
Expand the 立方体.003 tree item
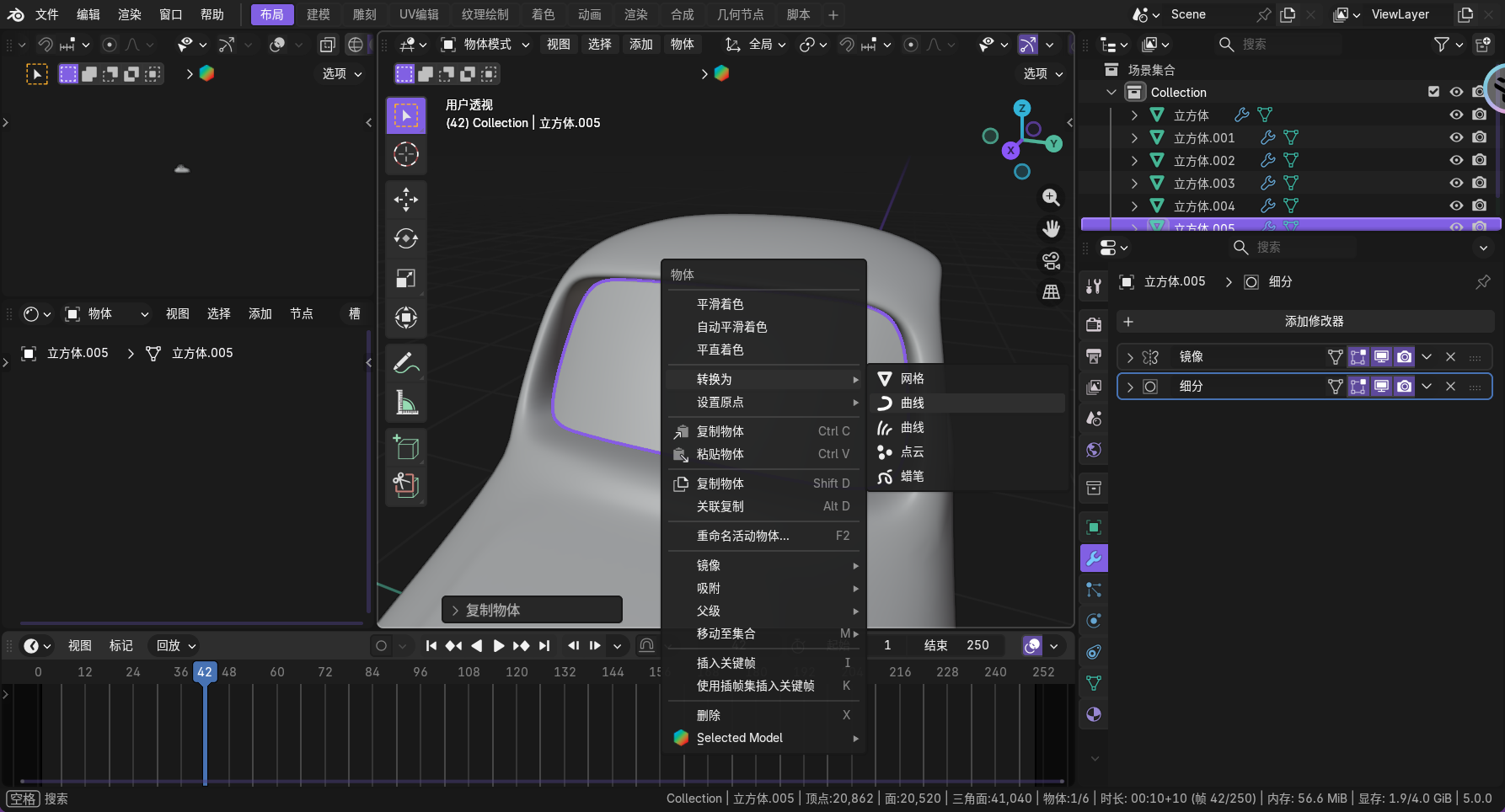point(1134,183)
